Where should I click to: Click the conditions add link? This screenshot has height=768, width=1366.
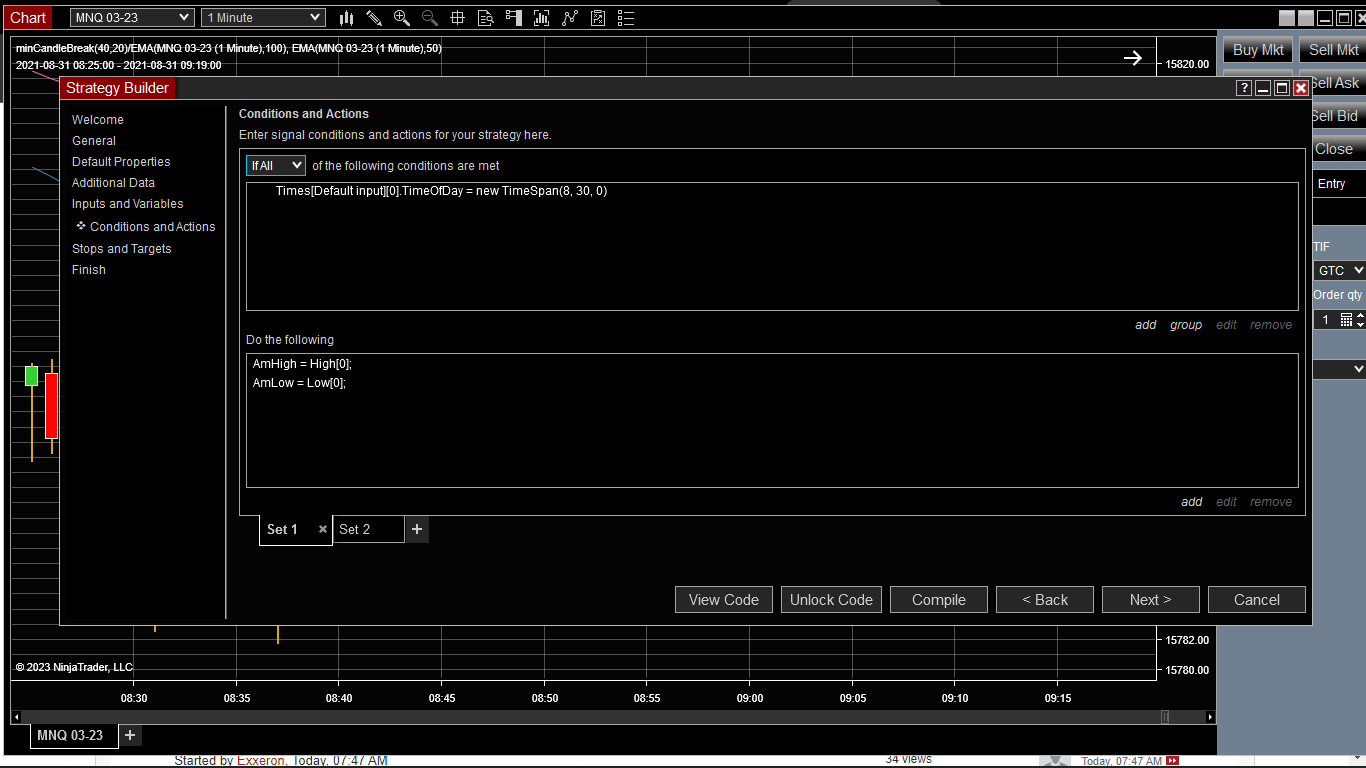click(x=1146, y=325)
